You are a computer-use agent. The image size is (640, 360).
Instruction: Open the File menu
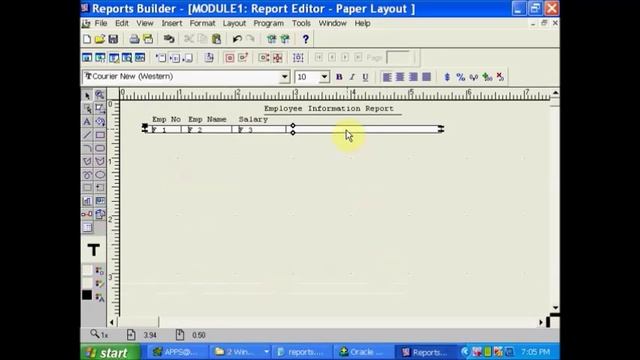click(x=101, y=23)
